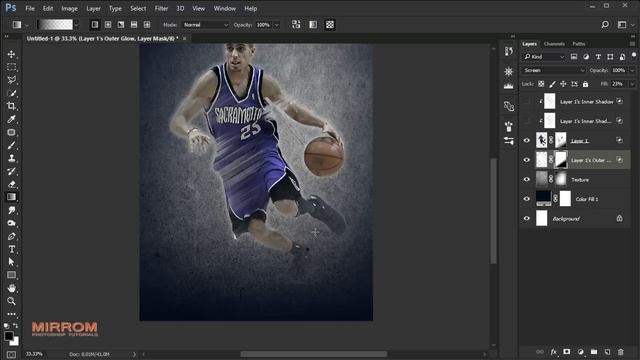Screen dimensions: 640x360
Task: Select the Eraser tool
Action: tap(11, 184)
